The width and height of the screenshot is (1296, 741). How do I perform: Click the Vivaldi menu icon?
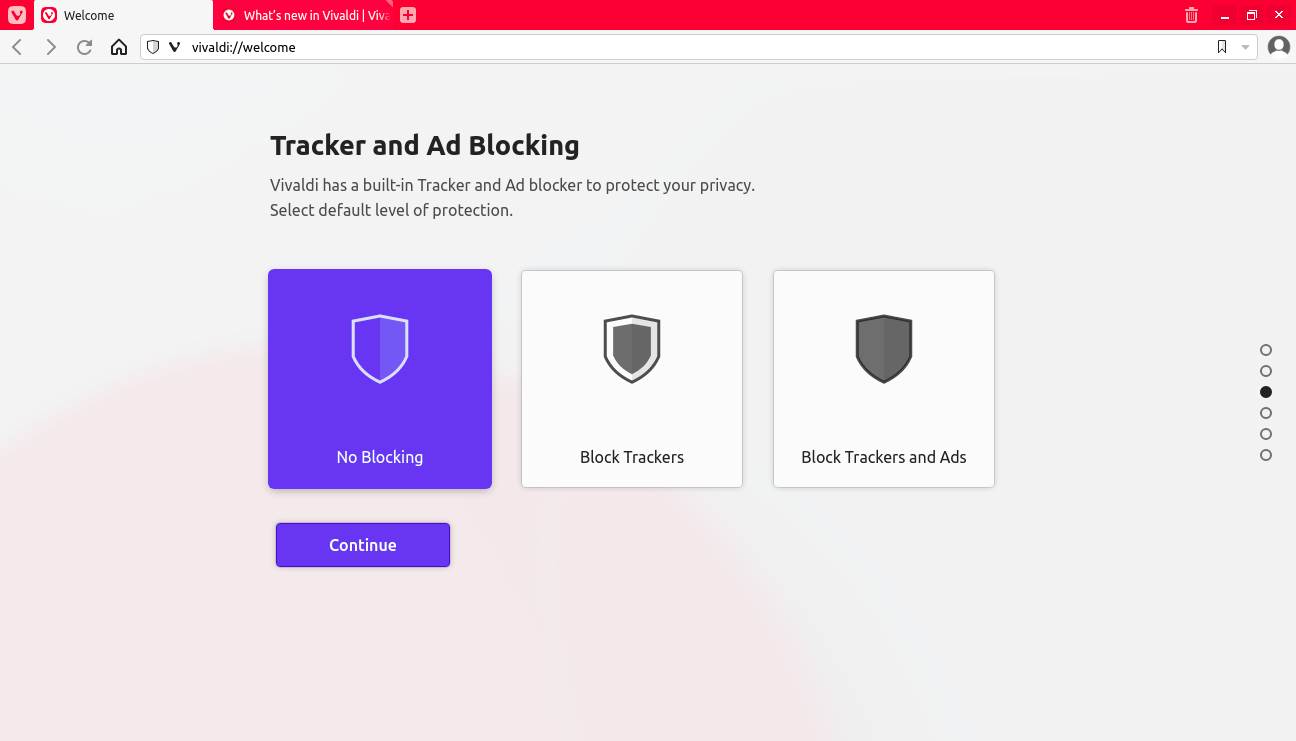click(x=16, y=15)
